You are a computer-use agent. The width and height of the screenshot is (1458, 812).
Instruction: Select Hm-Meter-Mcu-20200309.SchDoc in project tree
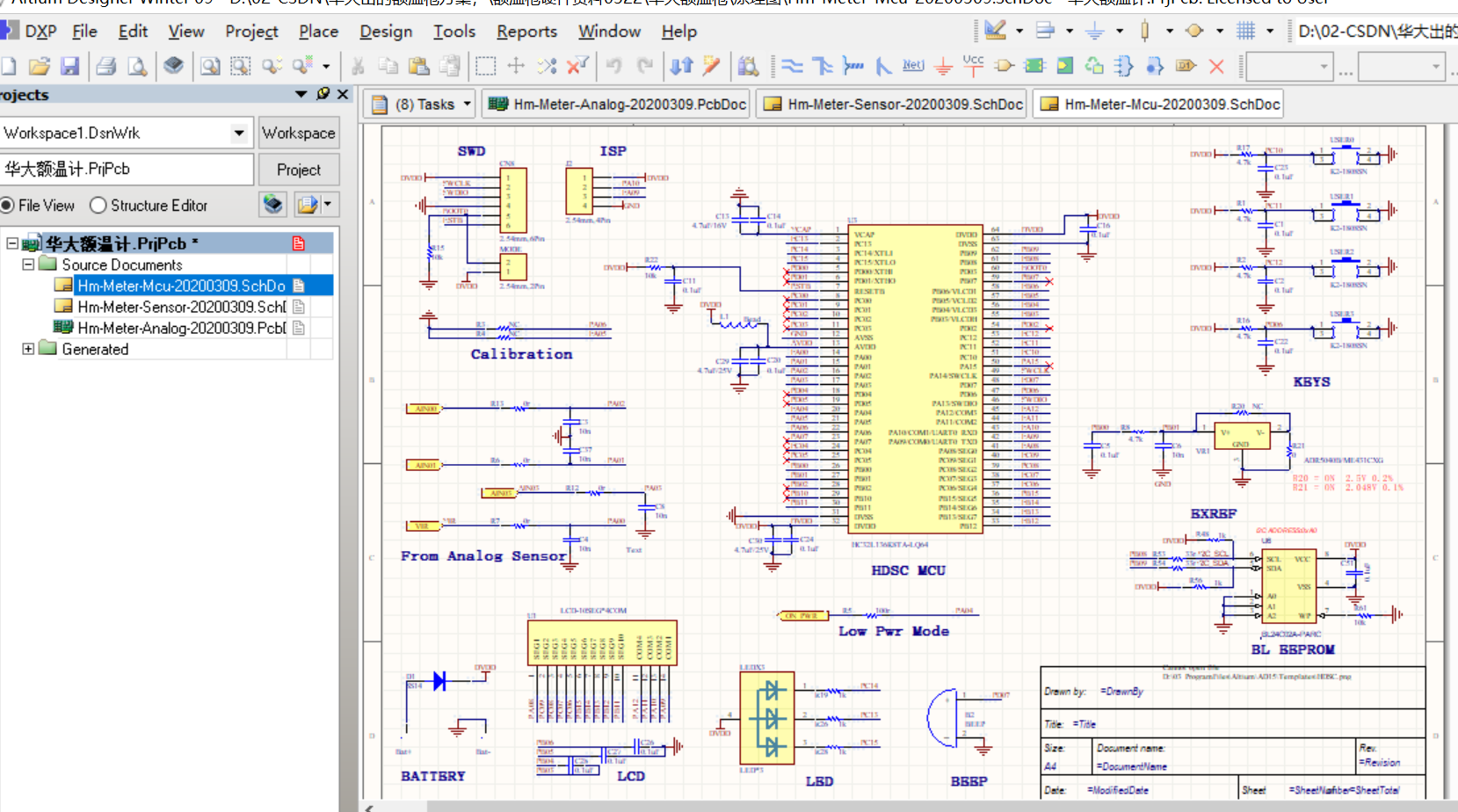[x=181, y=286]
